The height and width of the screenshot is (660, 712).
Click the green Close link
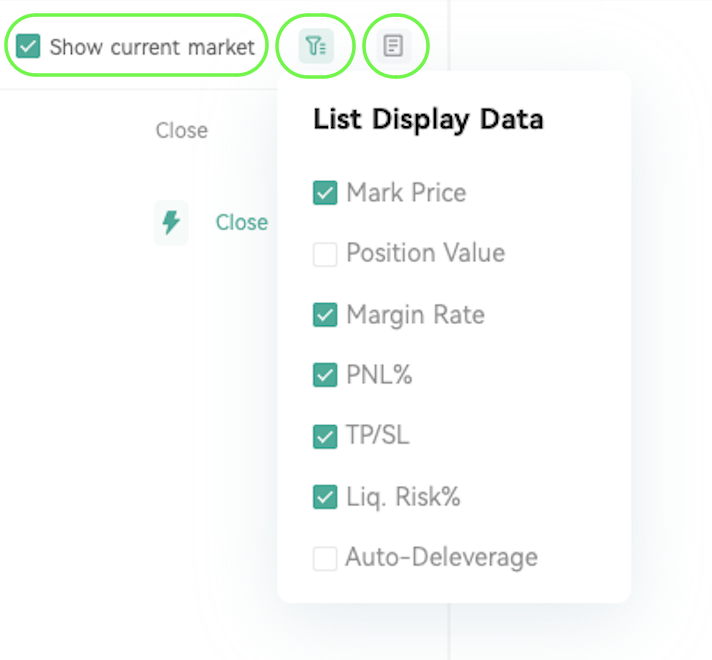point(242,223)
